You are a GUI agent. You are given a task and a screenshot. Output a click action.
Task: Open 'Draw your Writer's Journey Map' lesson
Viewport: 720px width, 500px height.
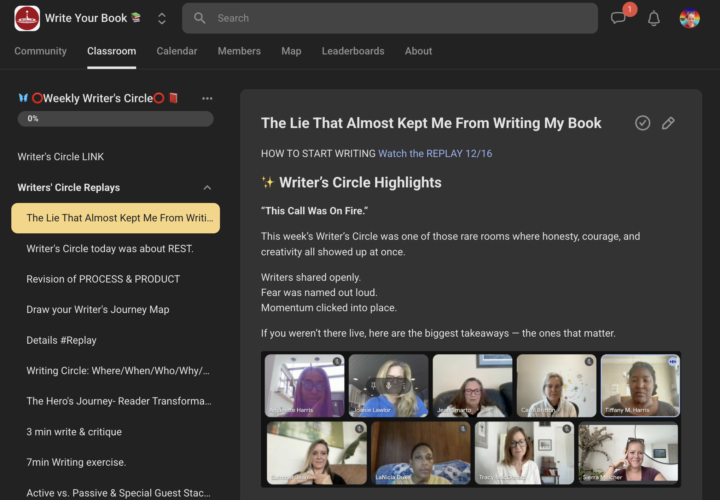click(98, 310)
